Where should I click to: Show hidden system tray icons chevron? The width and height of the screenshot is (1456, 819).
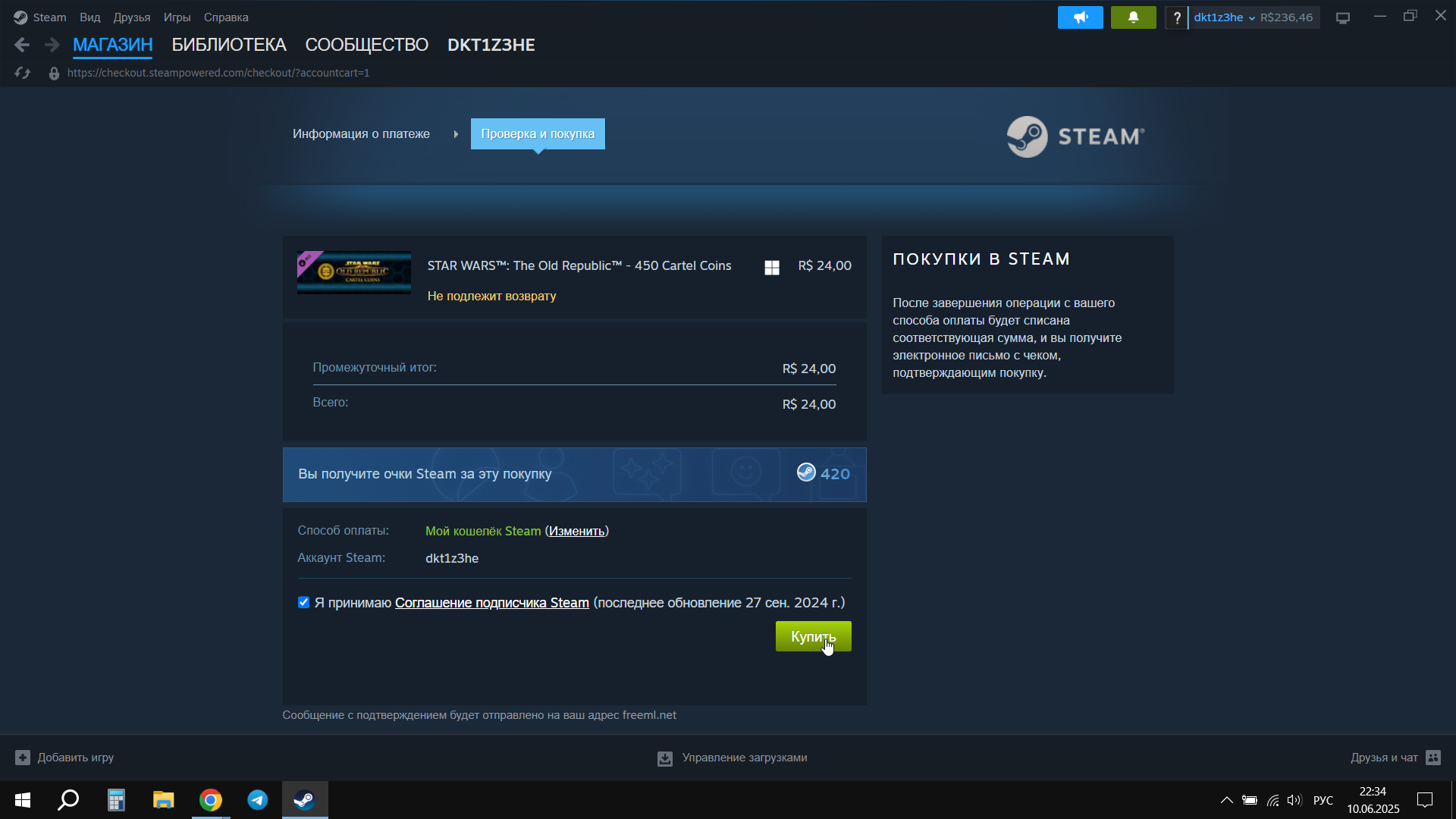1226,800
